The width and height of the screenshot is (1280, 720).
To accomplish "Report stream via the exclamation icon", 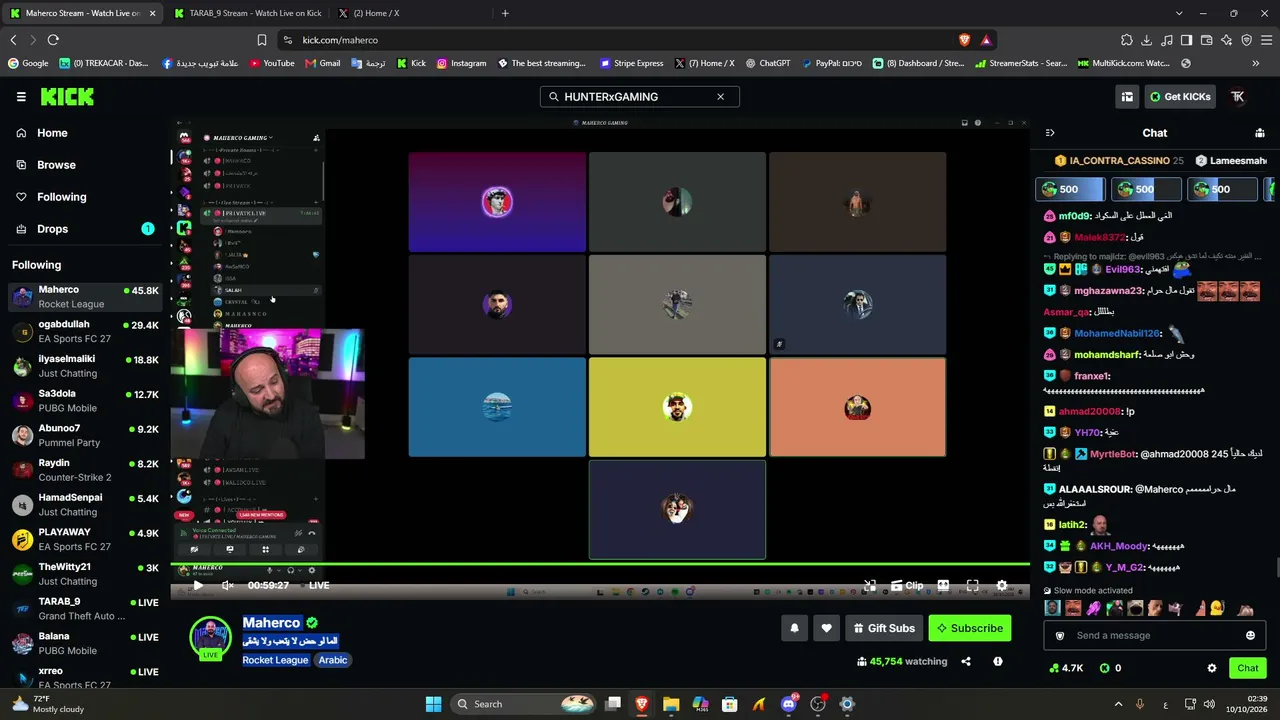I will (997, 661).
